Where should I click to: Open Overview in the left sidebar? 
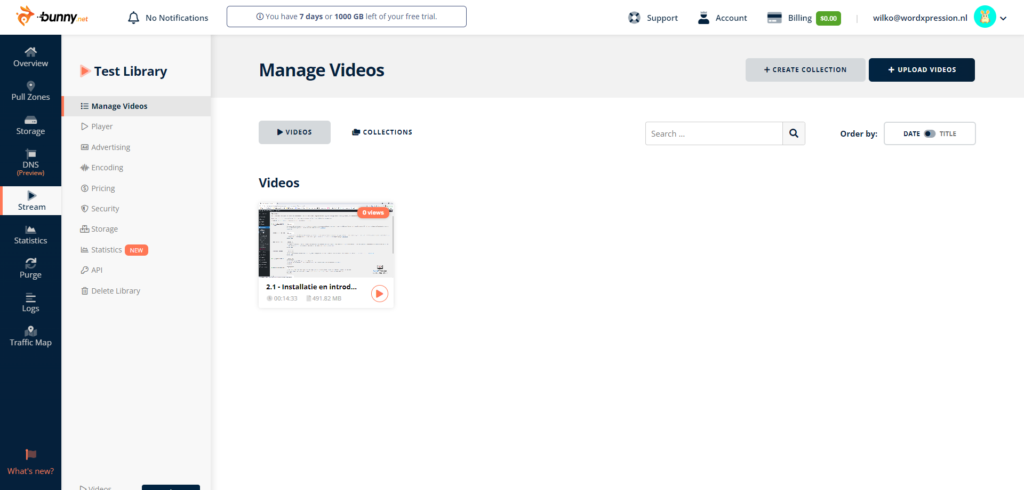pos(31,57)
